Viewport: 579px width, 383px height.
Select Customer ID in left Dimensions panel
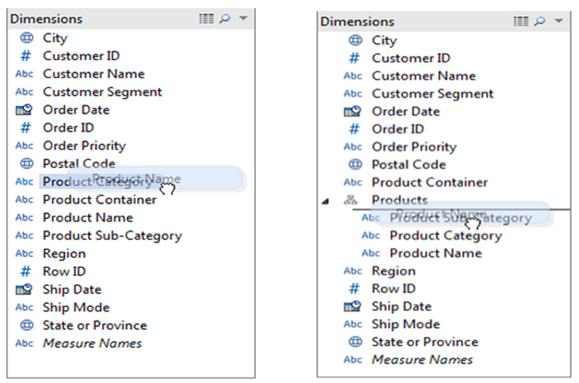[81, 56]
